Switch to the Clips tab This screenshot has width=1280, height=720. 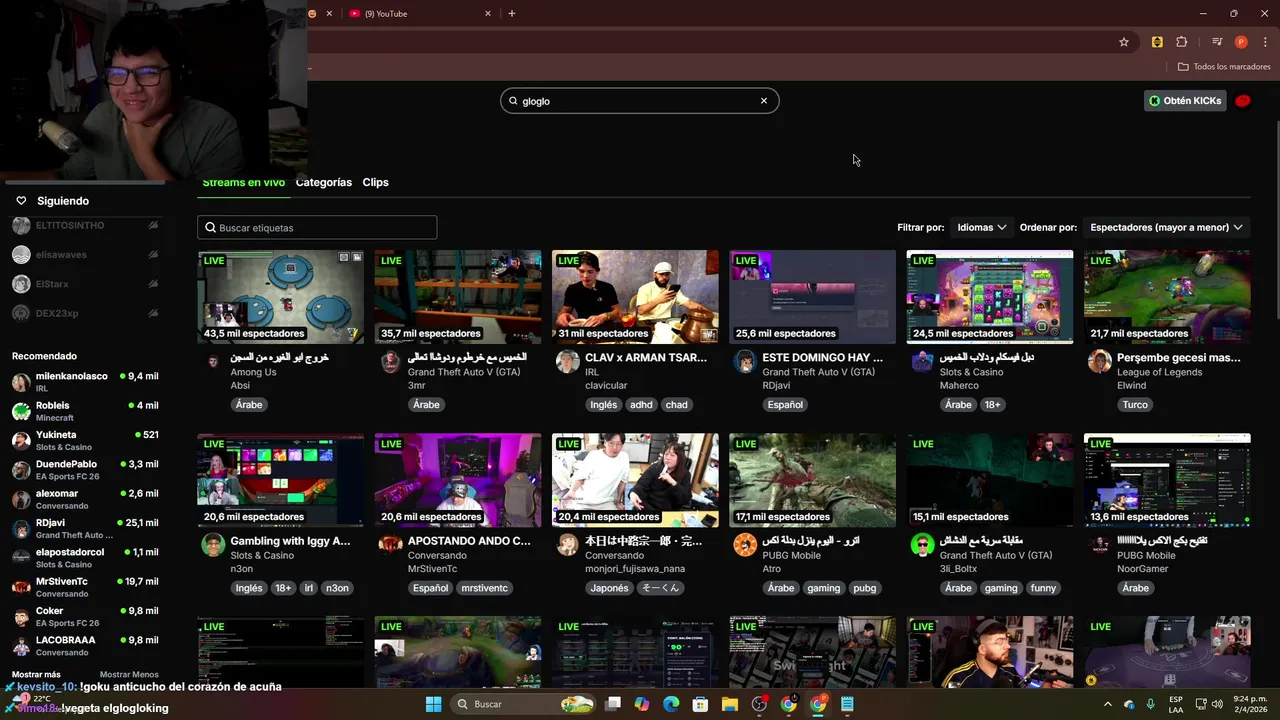(375, 182)
